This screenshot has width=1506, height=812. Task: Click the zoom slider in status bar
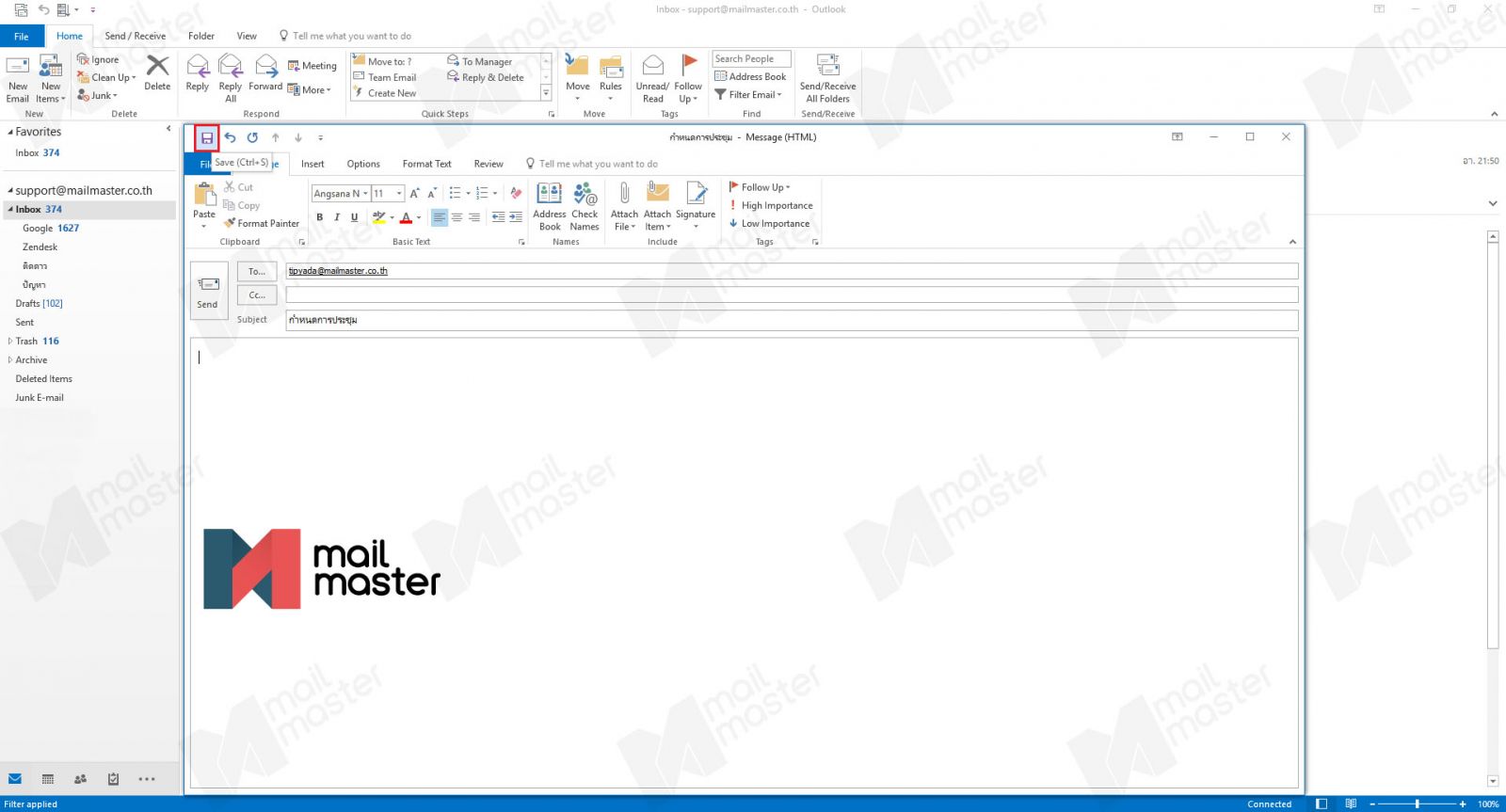pyautogui.click(x=1418, y=804)
